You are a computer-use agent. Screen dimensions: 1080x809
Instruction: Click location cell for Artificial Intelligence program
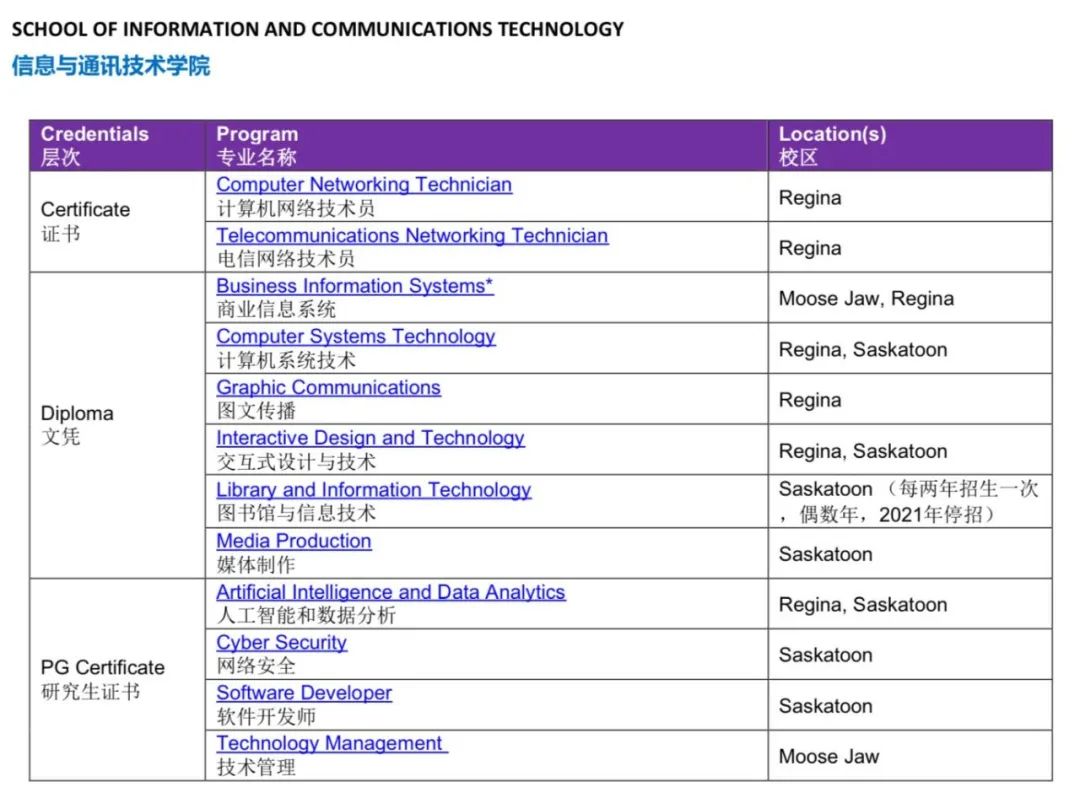[x=910, y=604]
